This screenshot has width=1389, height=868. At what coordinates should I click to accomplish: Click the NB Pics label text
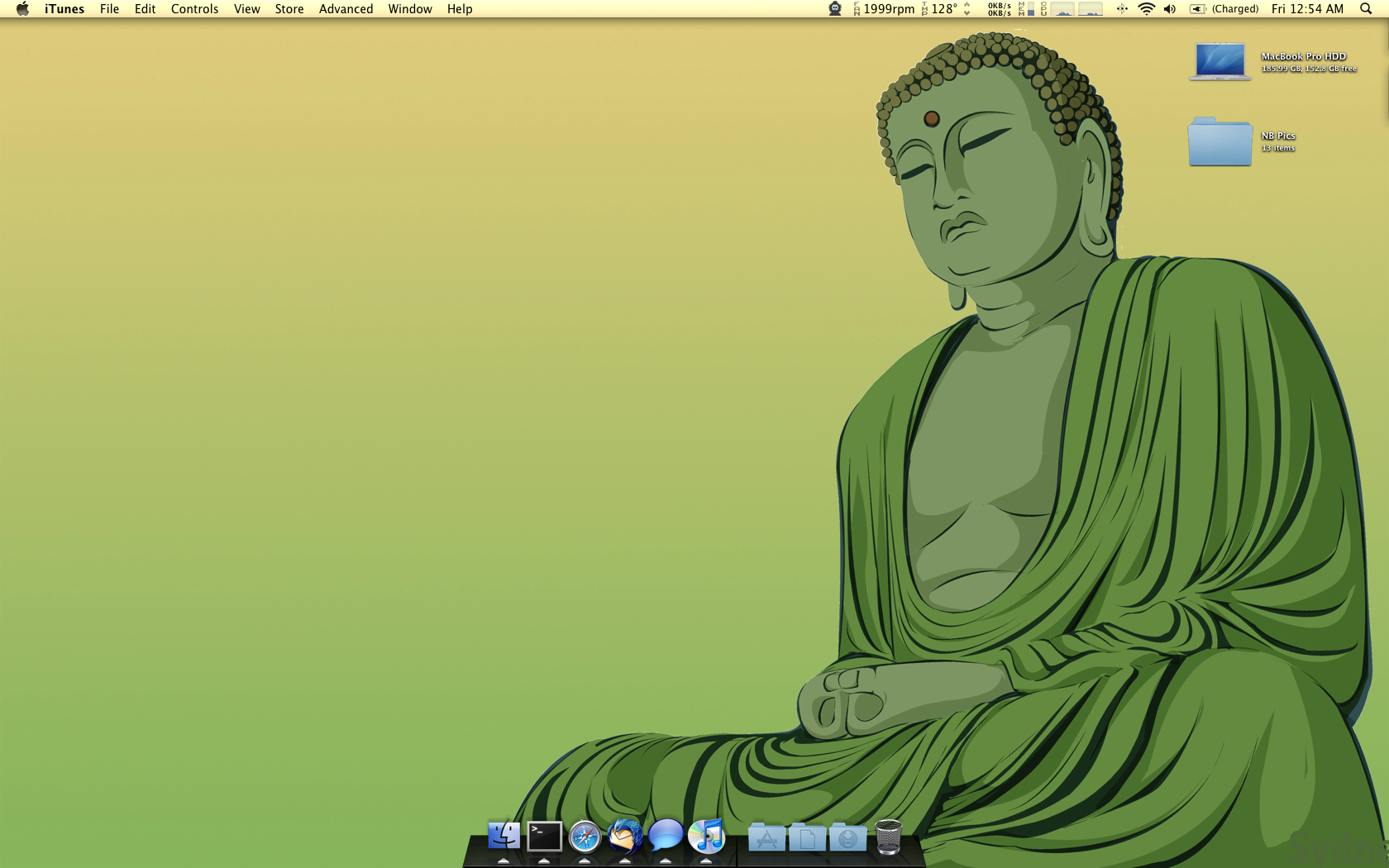(1278, 136)
